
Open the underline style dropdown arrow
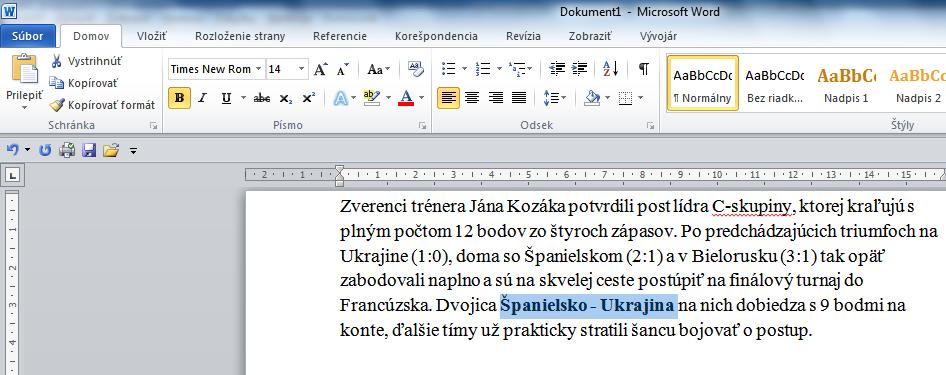click(x=243, y=98)
